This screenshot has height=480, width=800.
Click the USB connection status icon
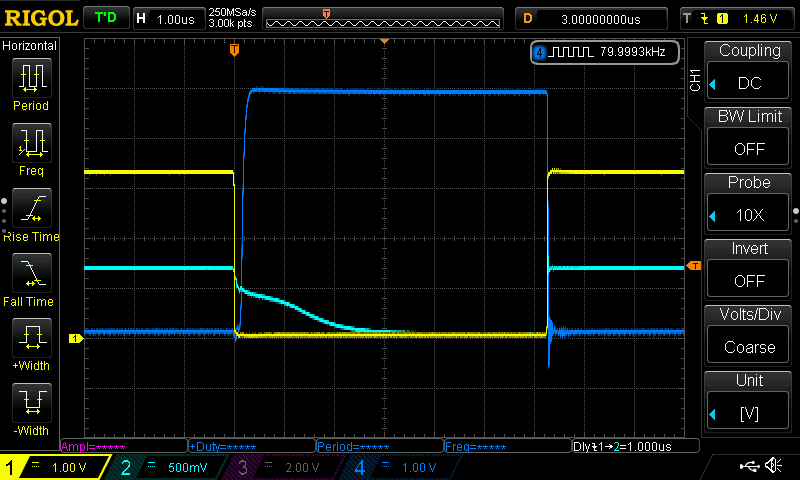[x=749, y=465]
